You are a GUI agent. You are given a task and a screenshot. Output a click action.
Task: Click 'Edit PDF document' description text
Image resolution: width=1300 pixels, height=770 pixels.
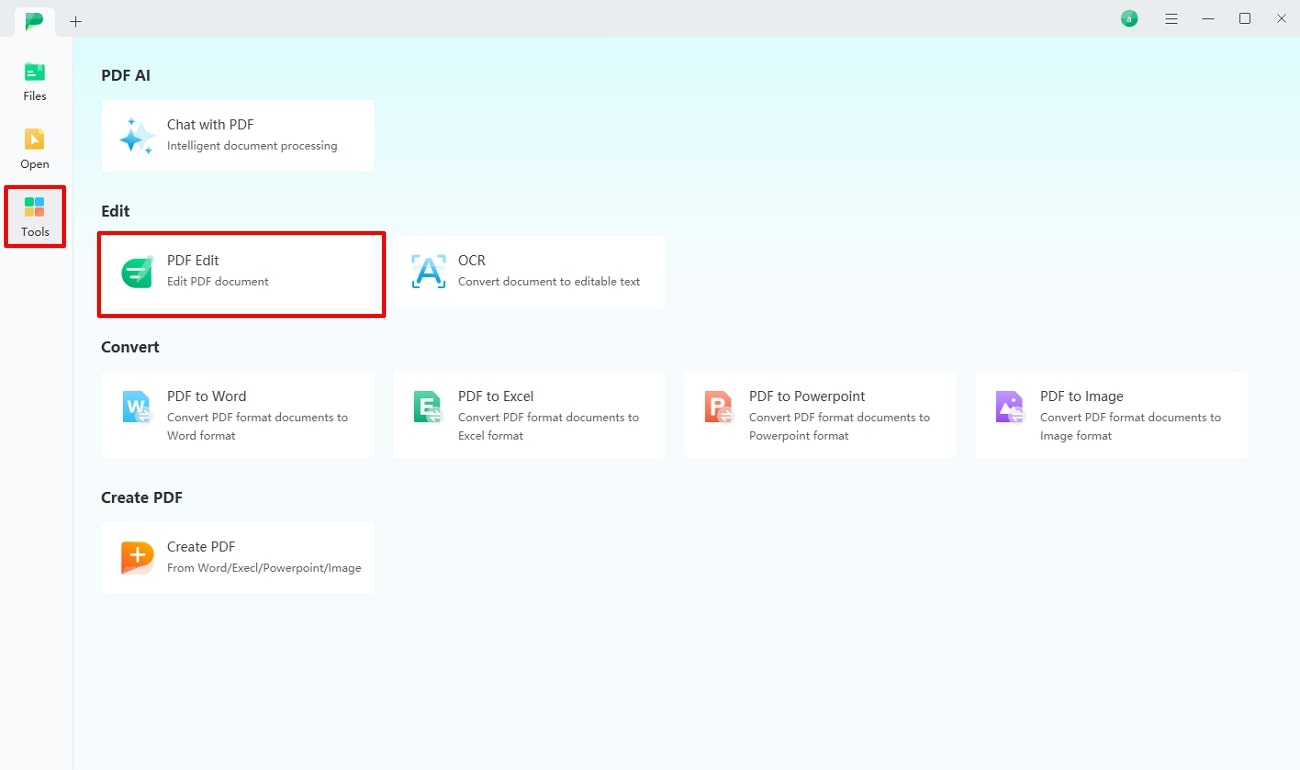coord(218,282)
